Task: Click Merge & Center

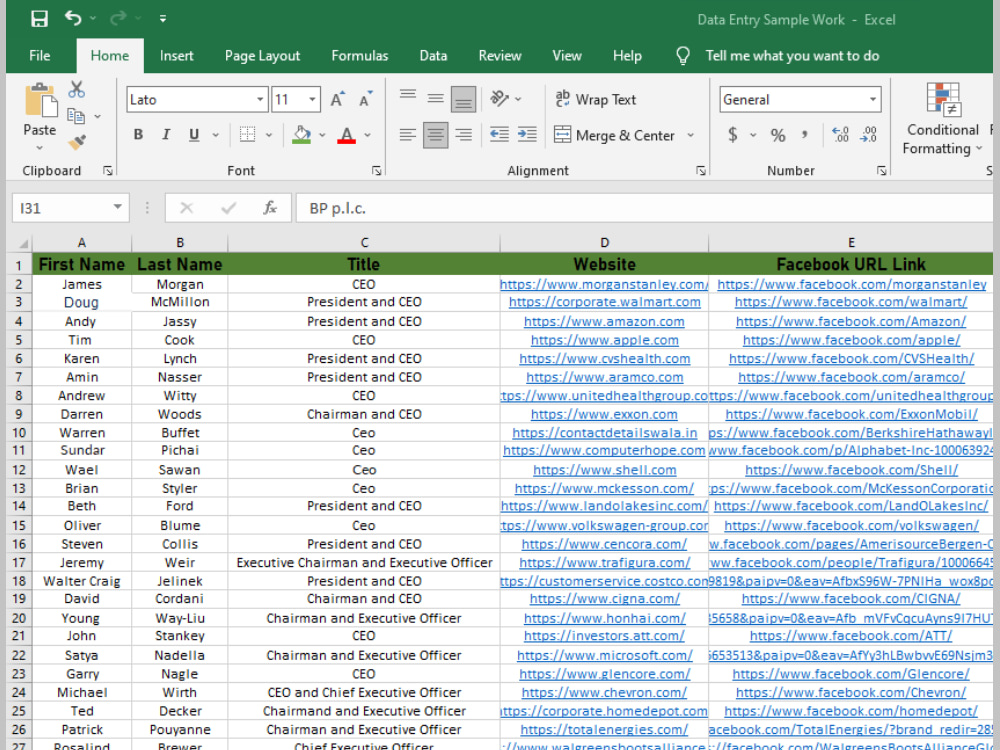Action: click(x=614, y=135)
